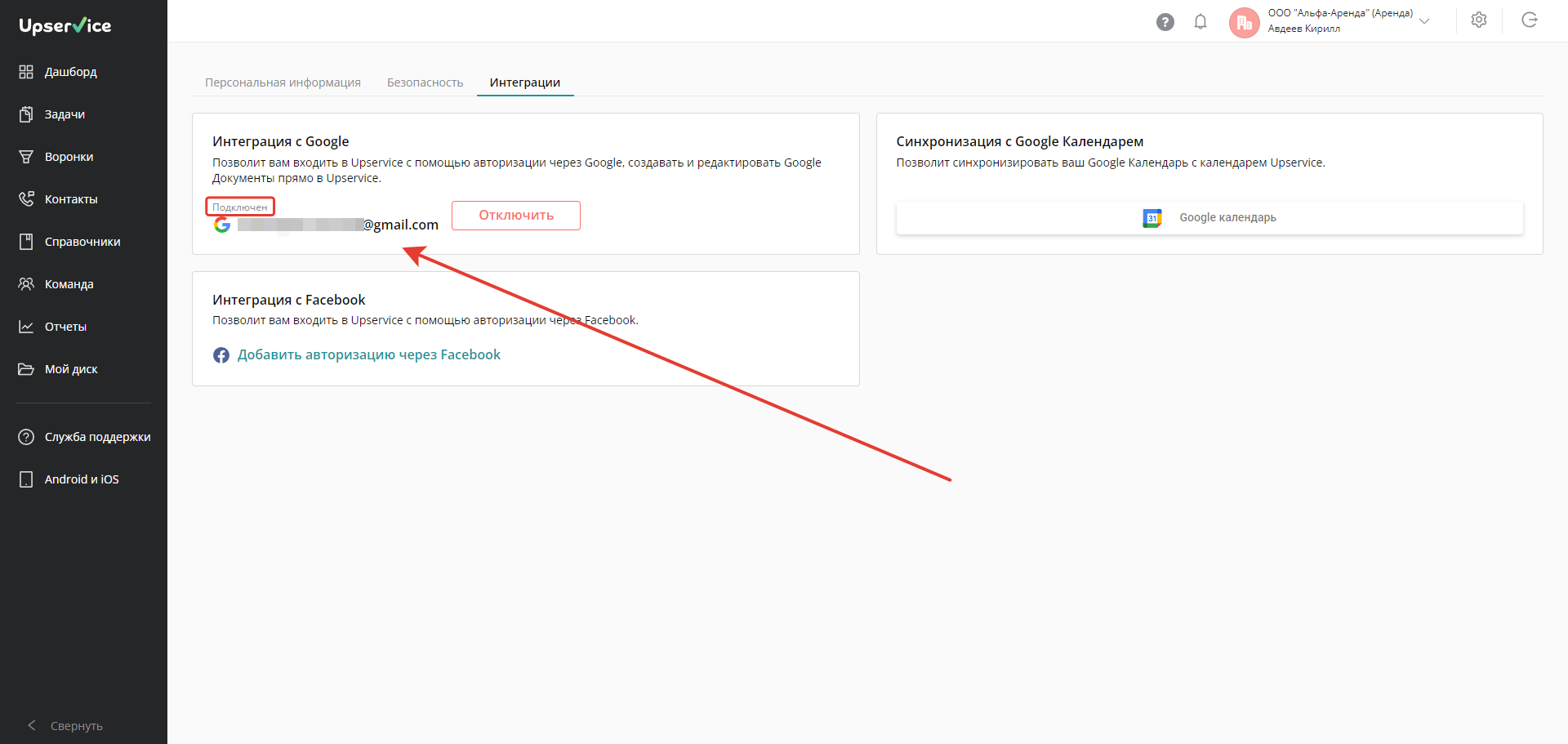Click the Reports chart icon
The width and height of the screenshot is (1568, 744).
coord(26,327)
